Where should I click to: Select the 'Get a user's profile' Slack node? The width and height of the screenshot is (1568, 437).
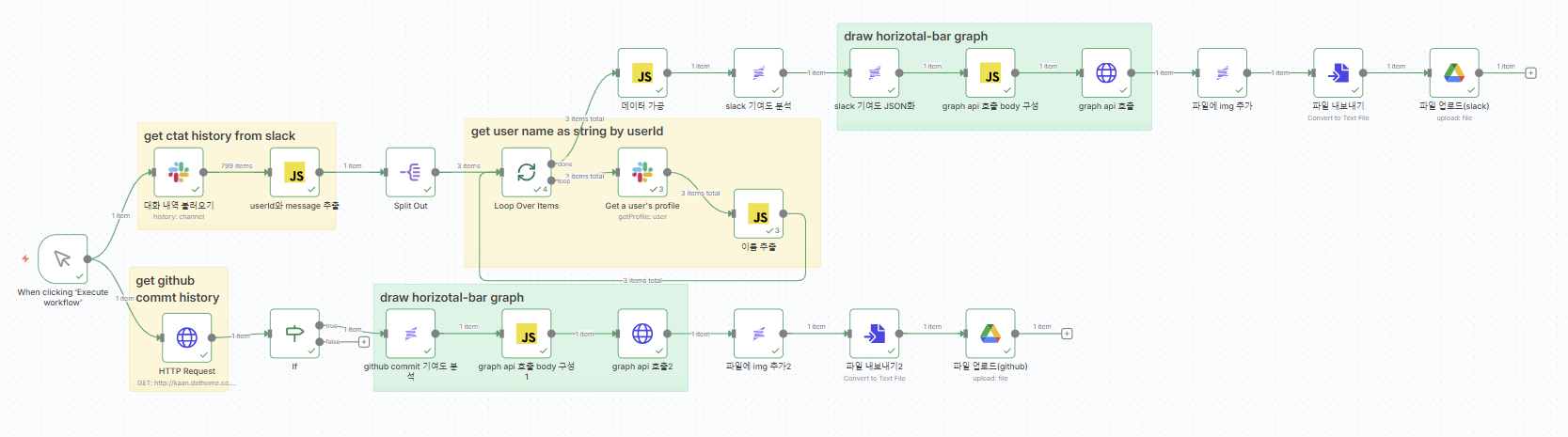642,172
